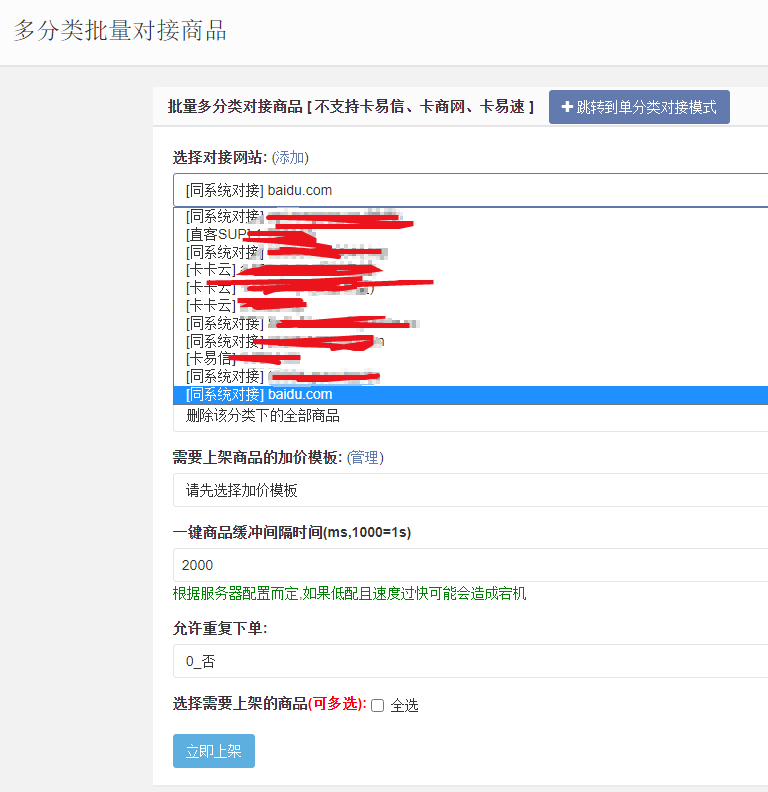Collapse the 选择对接网站 dropdown box
This screenshot has height=792, width=768.
pos(470,190)
